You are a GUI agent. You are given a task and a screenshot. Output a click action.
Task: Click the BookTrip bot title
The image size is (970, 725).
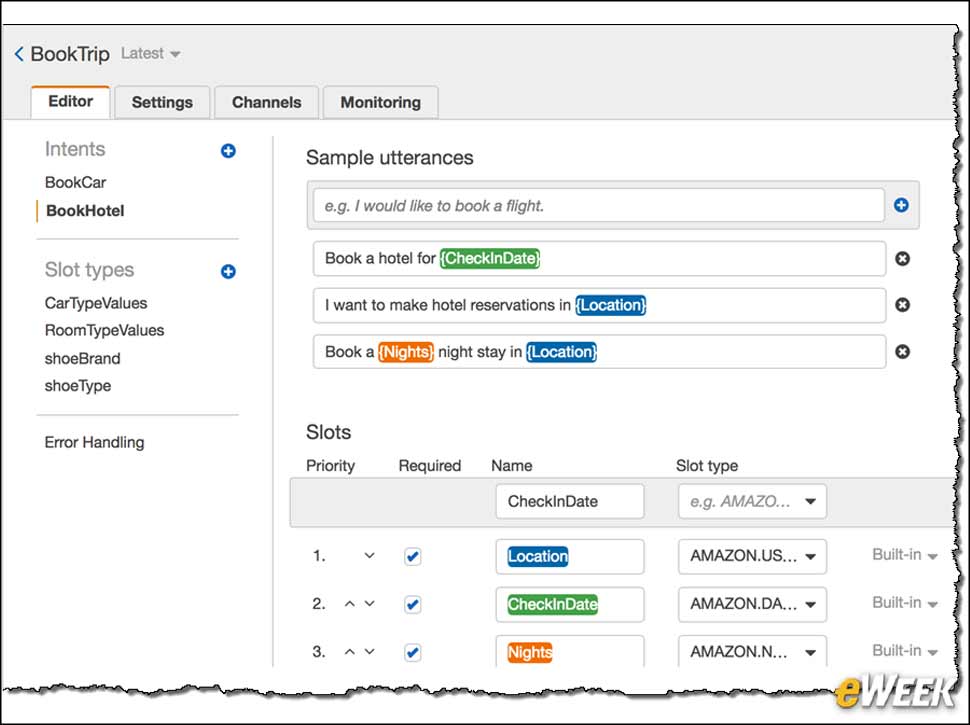[x=70, y=54]
